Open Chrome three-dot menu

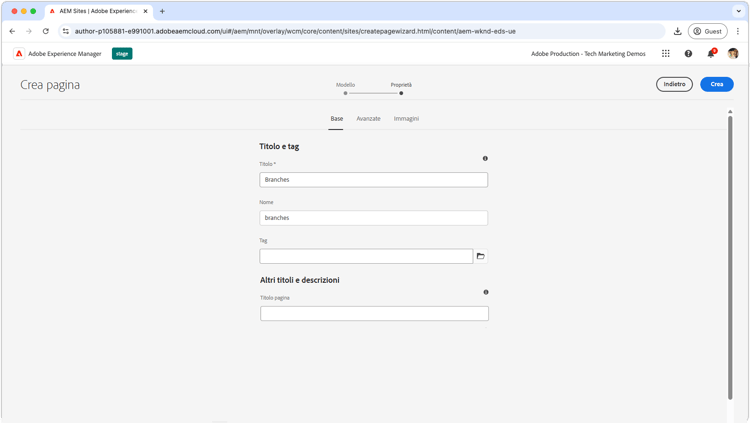738,31
